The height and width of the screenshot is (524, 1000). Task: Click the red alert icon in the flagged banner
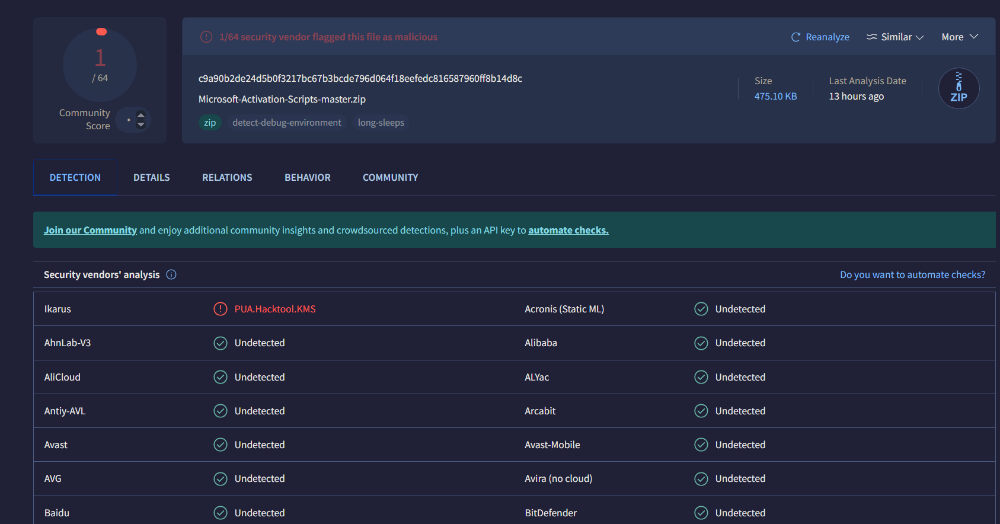pyautogui.click(x=206, y=37)
